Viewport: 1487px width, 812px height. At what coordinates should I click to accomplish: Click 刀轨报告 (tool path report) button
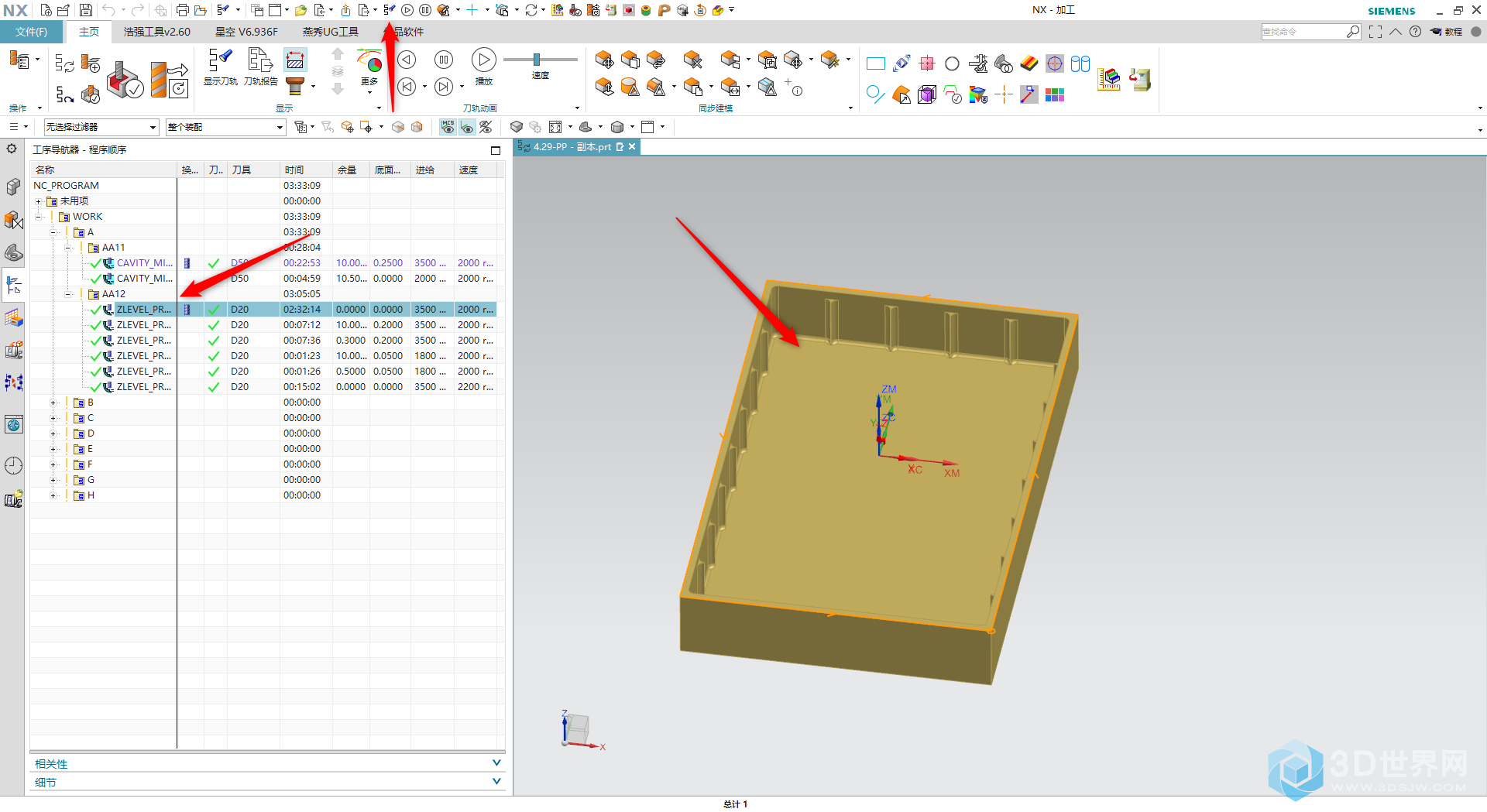(261, 67)
